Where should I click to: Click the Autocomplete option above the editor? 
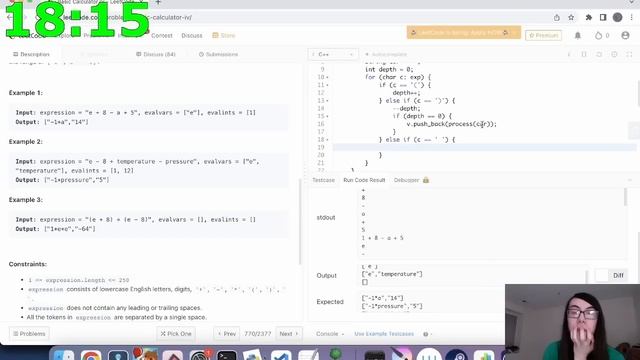click(x=386, y=54)
